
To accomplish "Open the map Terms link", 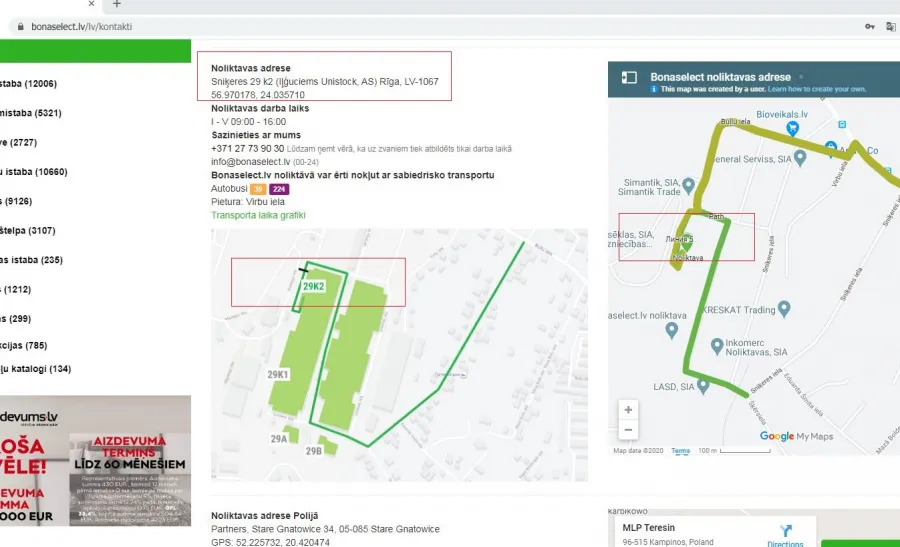I will tap(680, 451).
